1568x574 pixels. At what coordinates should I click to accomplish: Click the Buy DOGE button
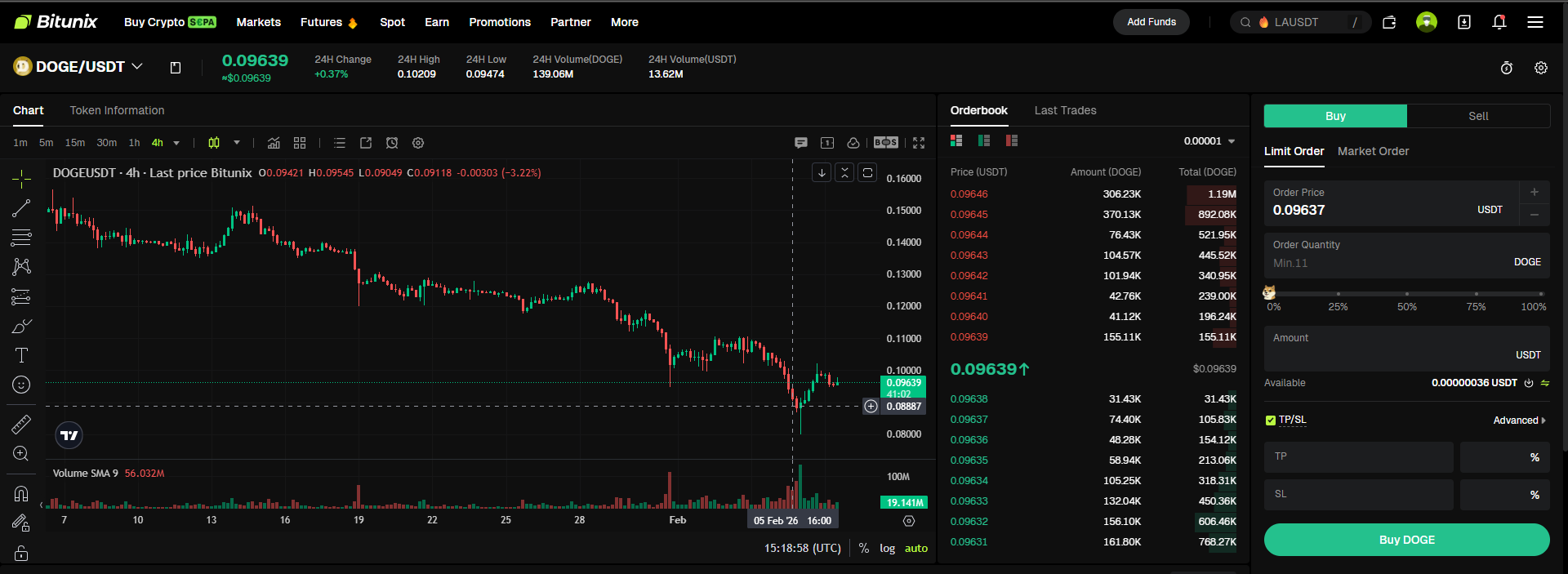pos(1406,540)
